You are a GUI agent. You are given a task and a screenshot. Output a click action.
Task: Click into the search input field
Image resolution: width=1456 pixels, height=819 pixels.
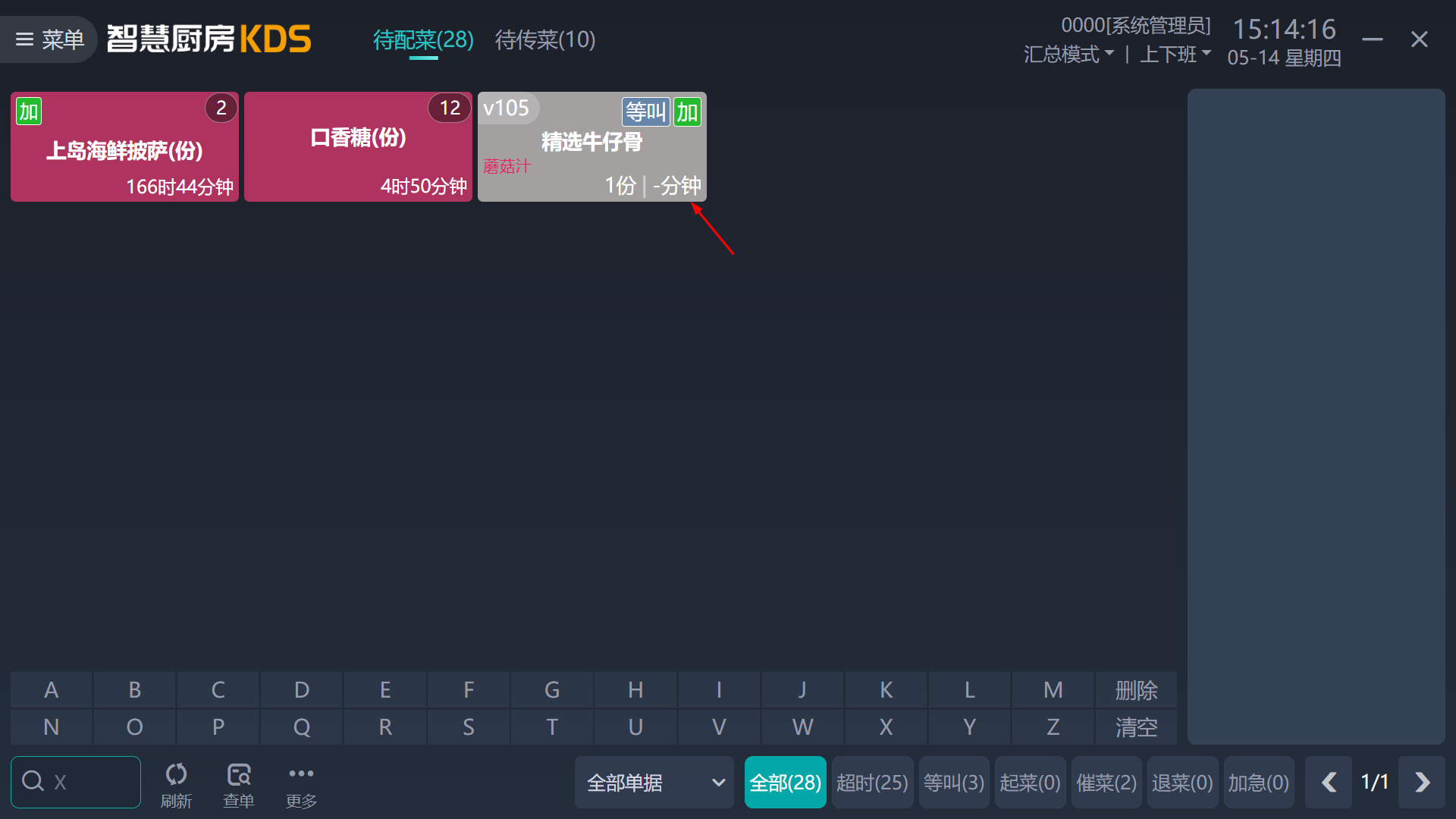point(76,782)
